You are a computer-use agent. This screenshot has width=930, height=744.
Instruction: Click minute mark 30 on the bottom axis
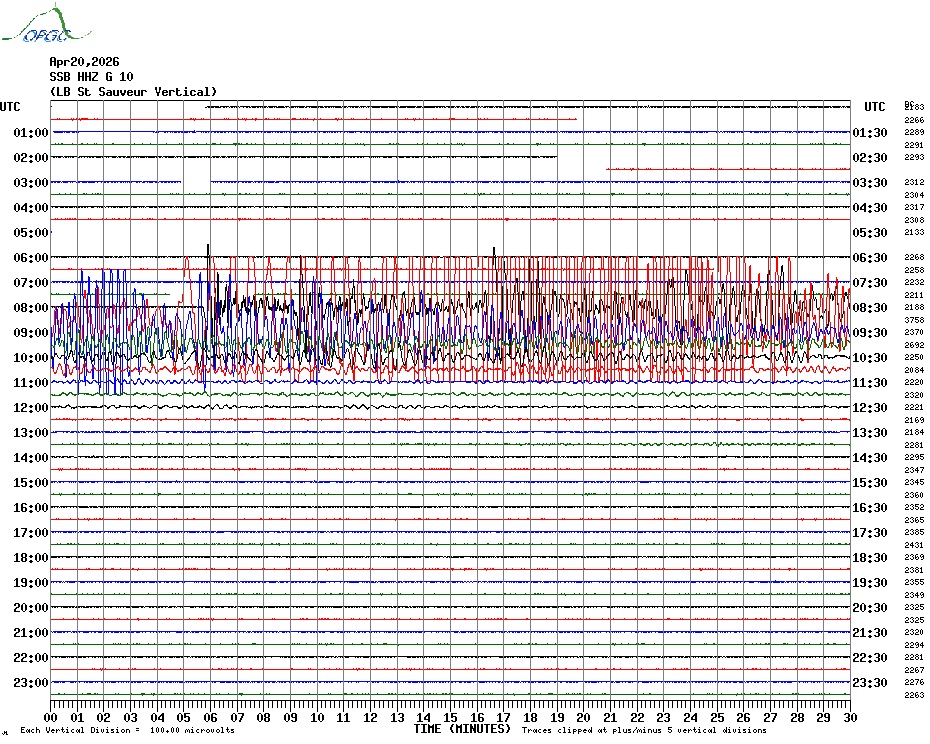[849, 717]
